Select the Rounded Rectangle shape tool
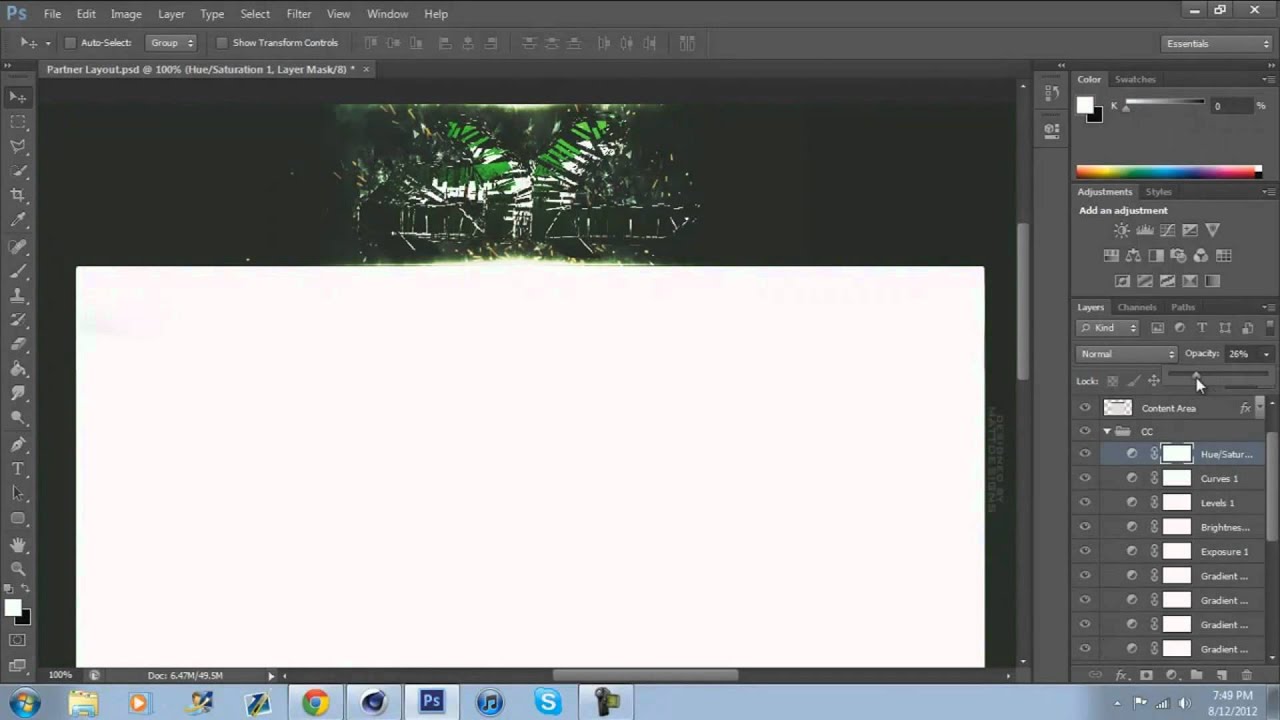Viewport: 1280px width, 720px height. [x=18, y=519]
